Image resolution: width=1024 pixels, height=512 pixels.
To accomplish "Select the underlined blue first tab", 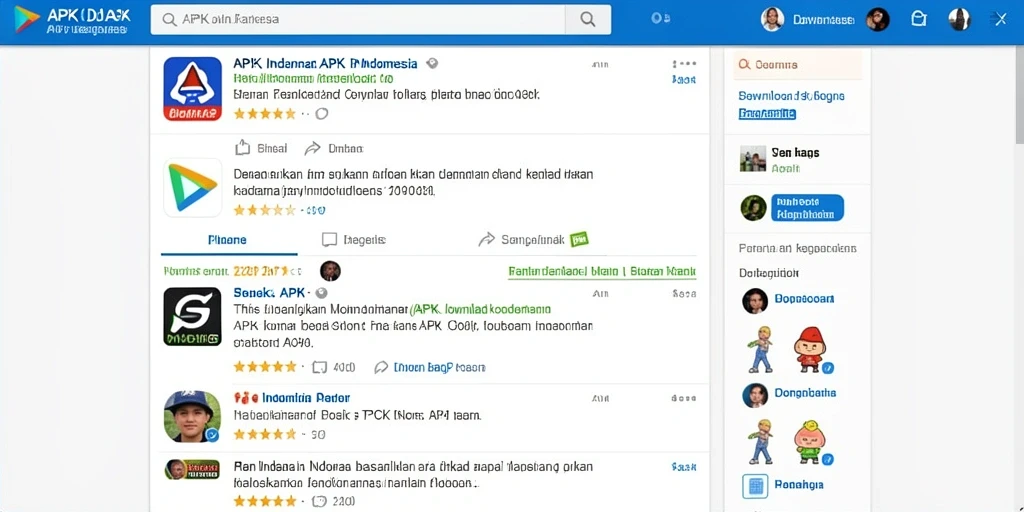I will coord(229,240).
